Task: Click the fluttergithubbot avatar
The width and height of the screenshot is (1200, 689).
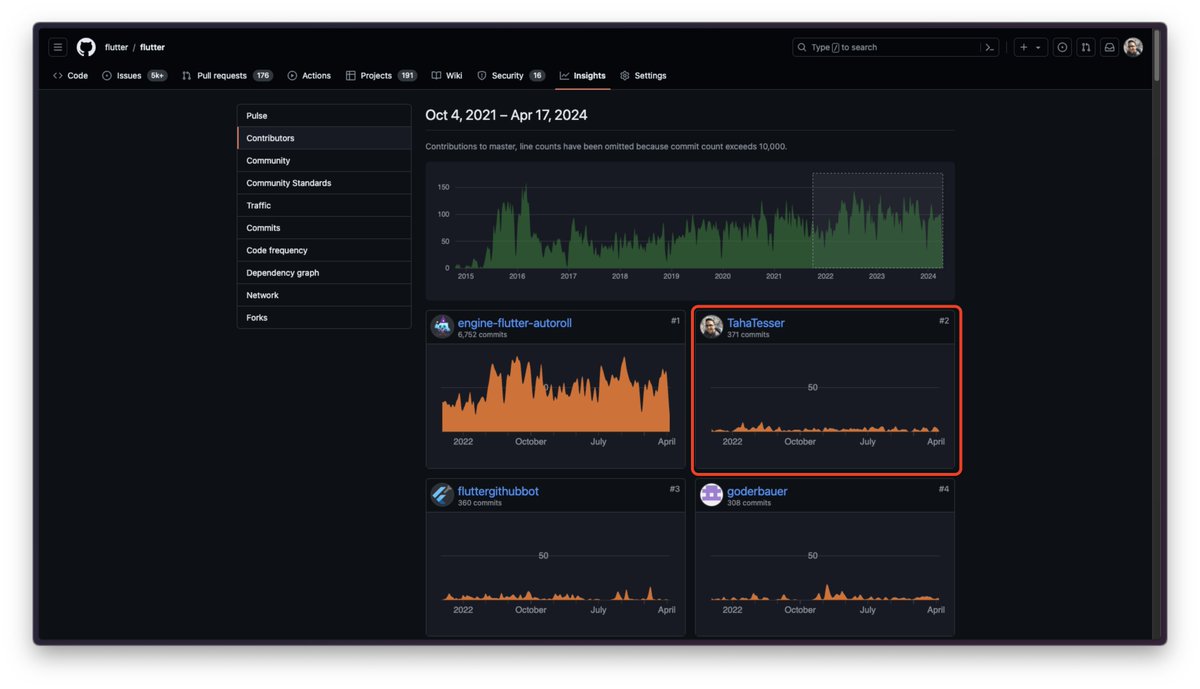Action: pos(442,495)
